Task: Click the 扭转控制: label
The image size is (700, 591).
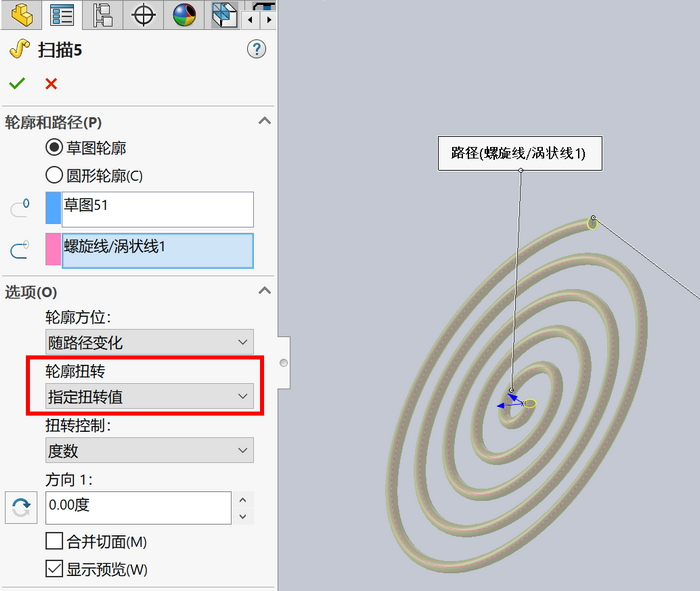Action: [x=78, y=425]
